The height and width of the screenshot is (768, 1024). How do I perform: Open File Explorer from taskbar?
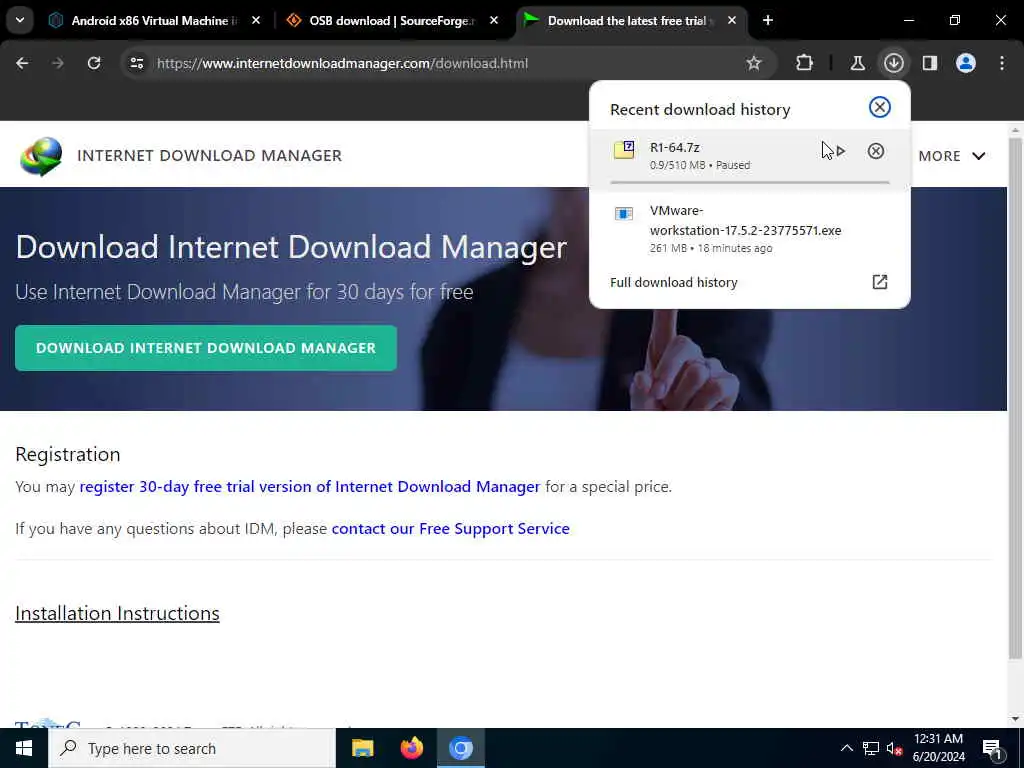pos(362,748)
